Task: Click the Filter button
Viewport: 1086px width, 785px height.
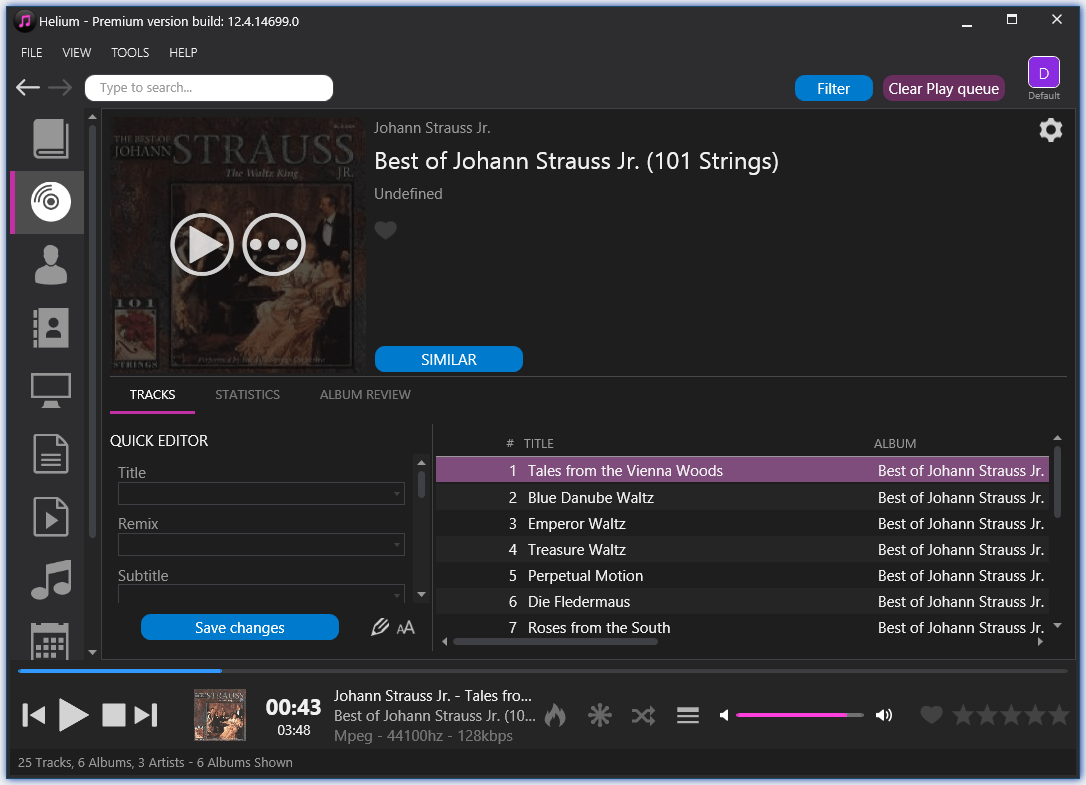Action: [833, 89]
